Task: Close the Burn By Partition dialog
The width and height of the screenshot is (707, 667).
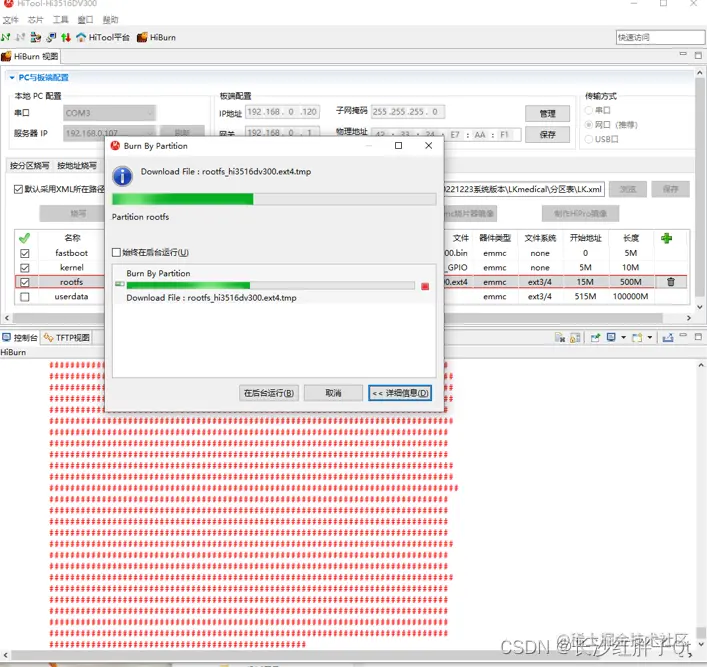Action: (429, 145)
